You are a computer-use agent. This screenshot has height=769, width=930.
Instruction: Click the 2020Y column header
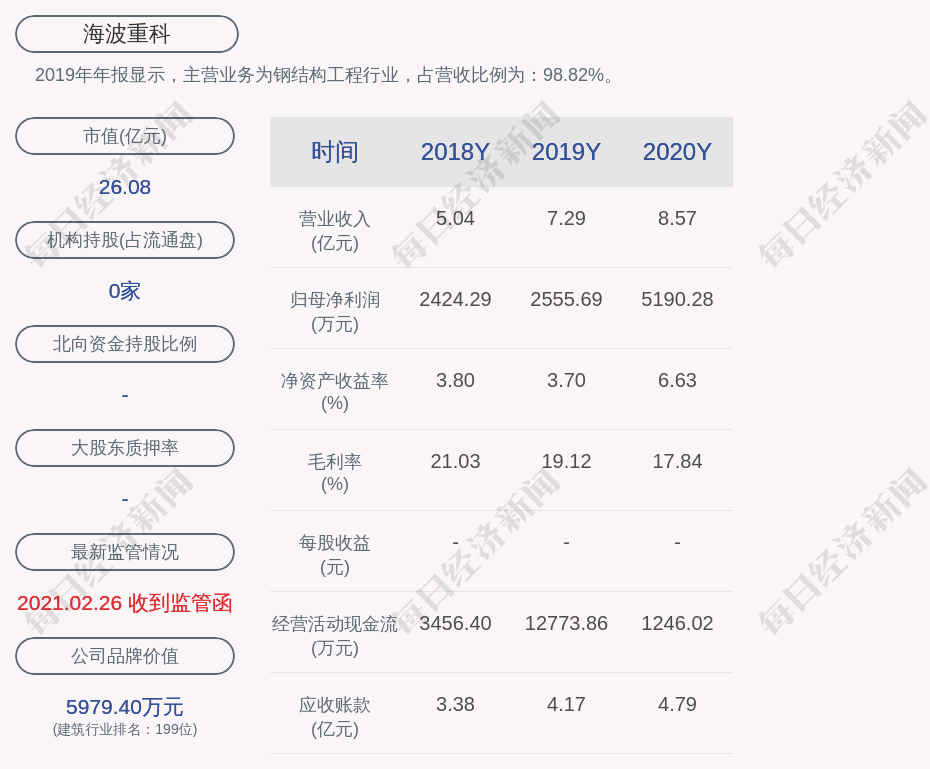tap(677, 152)
